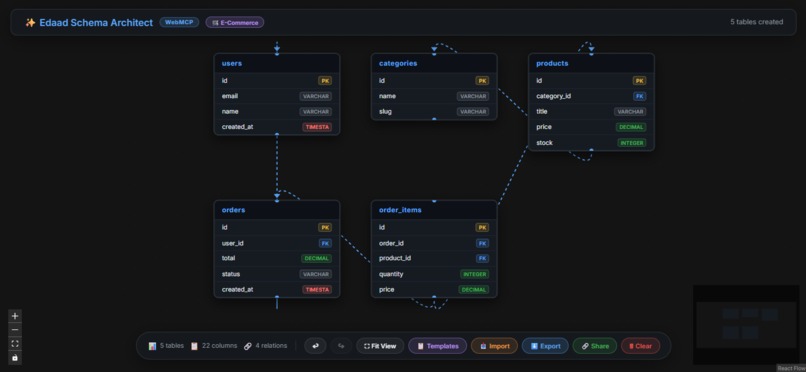Screen dimensions: 806x372
Task: Click the 22 columns stat
Action: pyautogui.click(x=214, y=346)
